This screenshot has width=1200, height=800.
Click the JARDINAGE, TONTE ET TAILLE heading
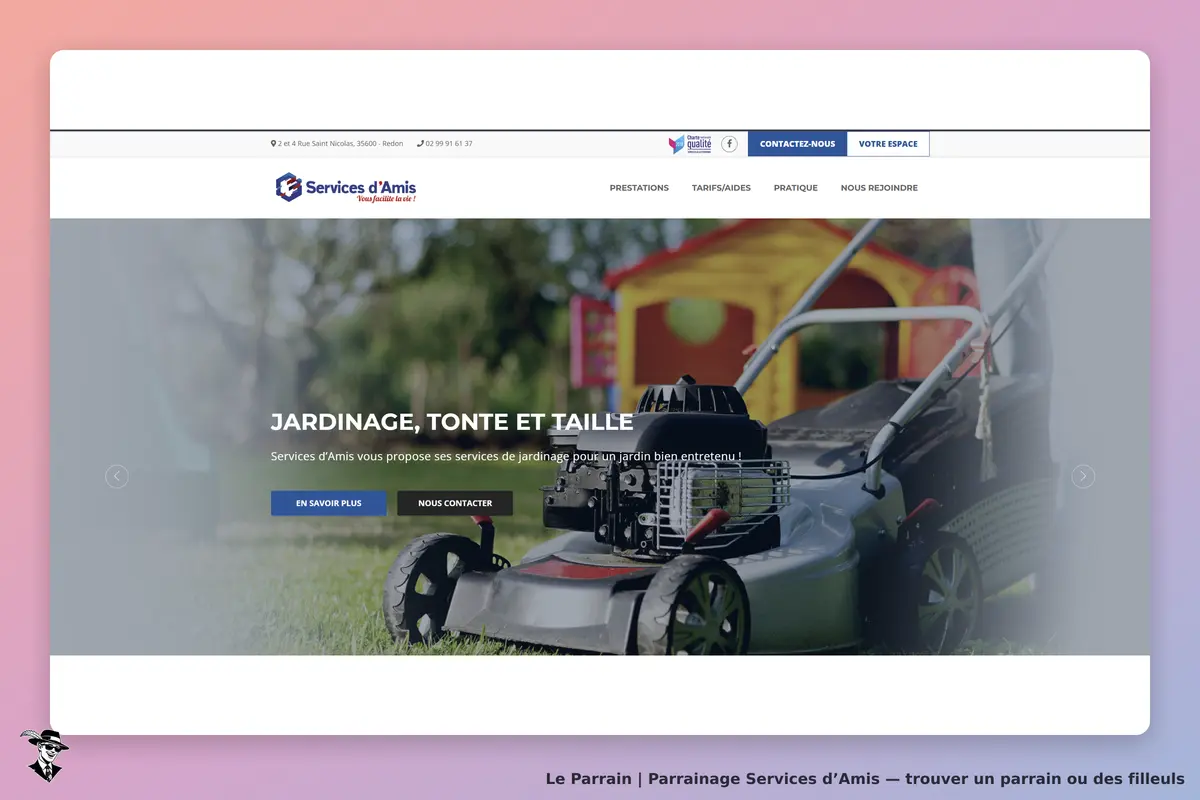452,422
